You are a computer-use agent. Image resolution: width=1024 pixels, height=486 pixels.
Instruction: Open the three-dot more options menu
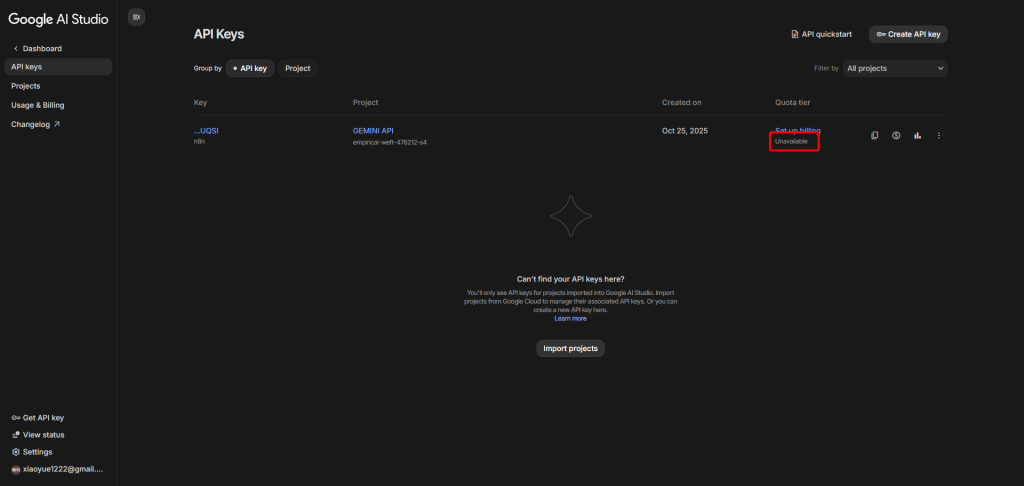click(939, 136)
